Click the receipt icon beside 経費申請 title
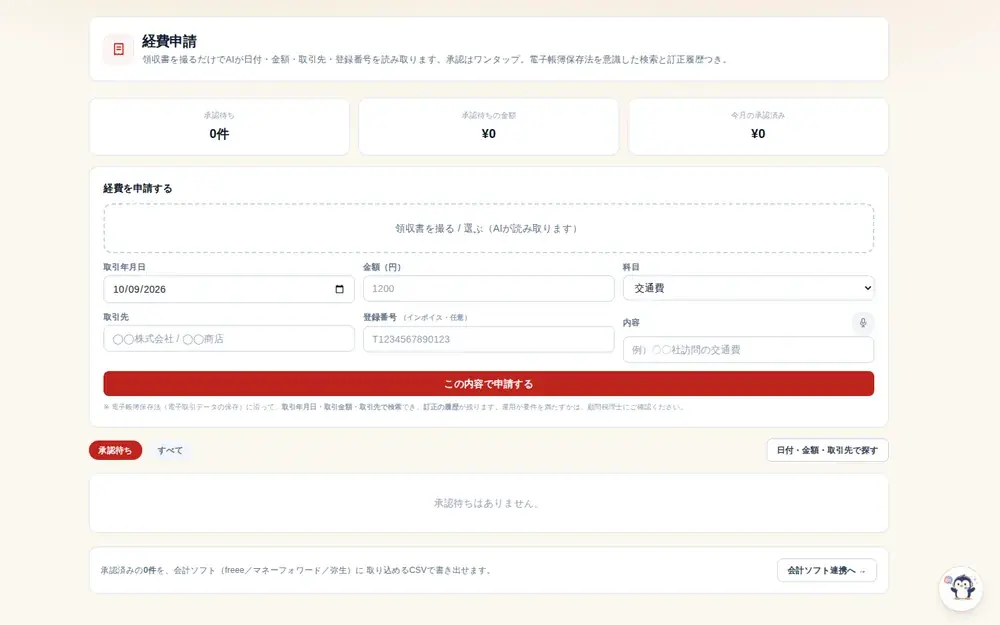 click(119, 49)
